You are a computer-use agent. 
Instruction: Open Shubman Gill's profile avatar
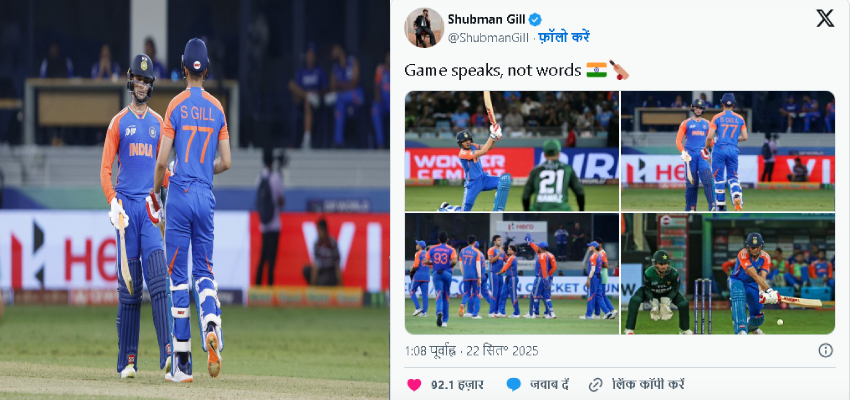424,28
